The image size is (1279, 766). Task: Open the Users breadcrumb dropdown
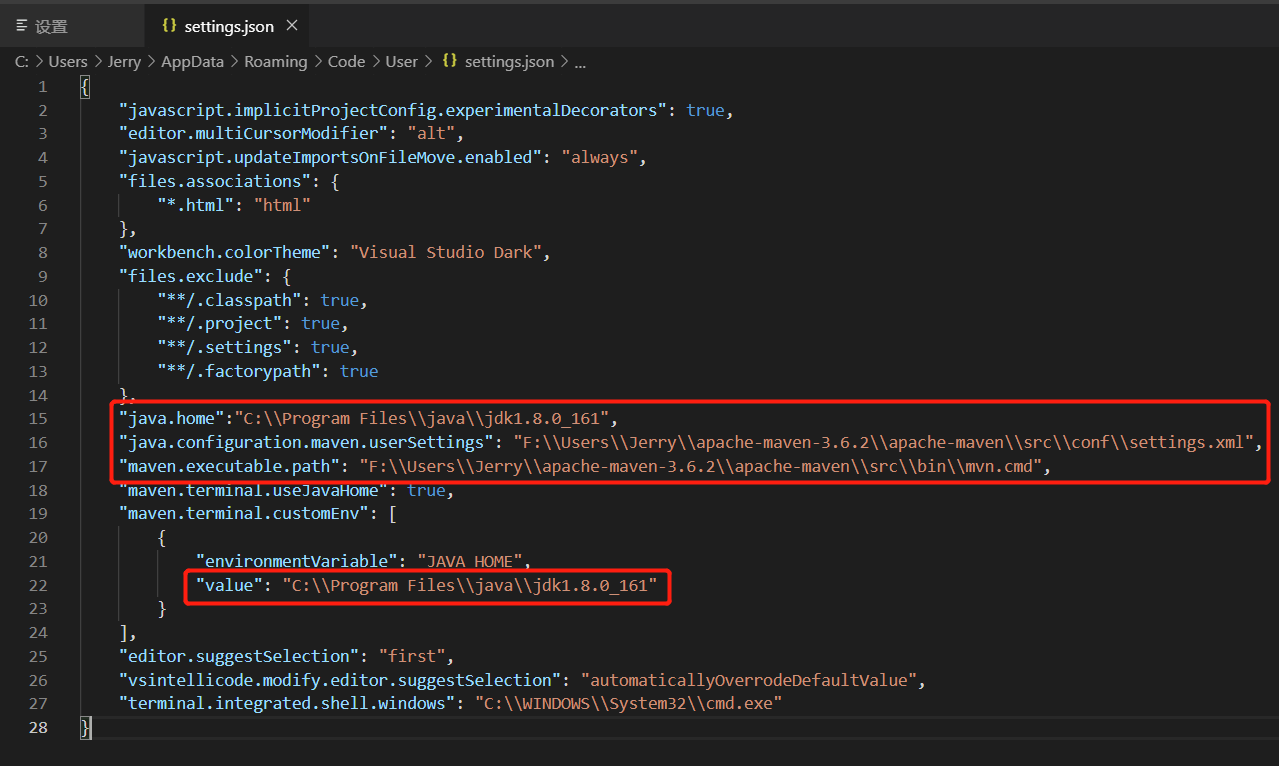[67, 61]
